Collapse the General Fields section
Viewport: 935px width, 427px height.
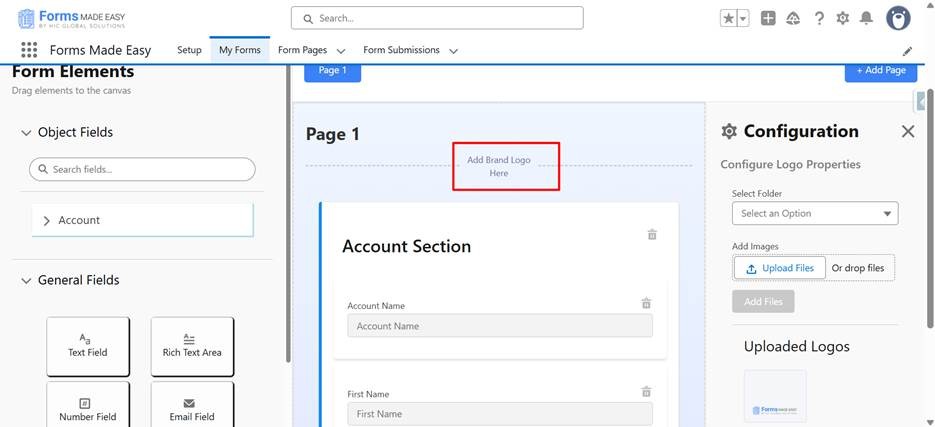point(26,281)
